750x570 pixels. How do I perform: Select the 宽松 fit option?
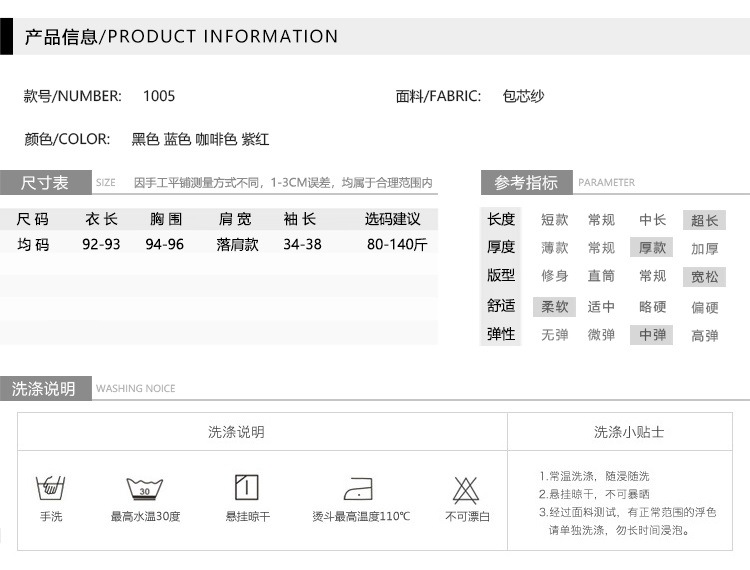[704, 277]
